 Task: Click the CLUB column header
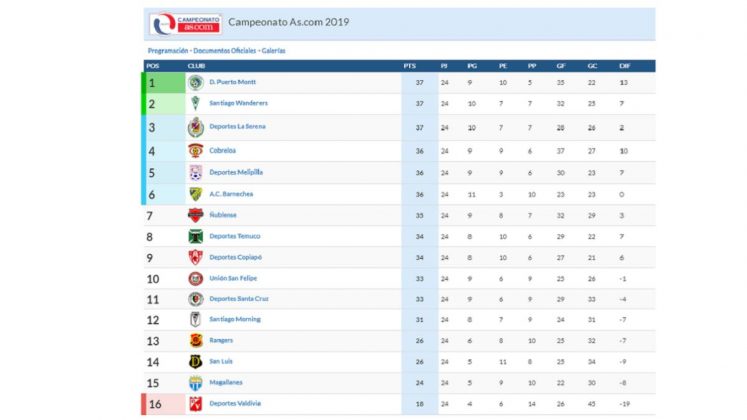(x=196, y=66)
